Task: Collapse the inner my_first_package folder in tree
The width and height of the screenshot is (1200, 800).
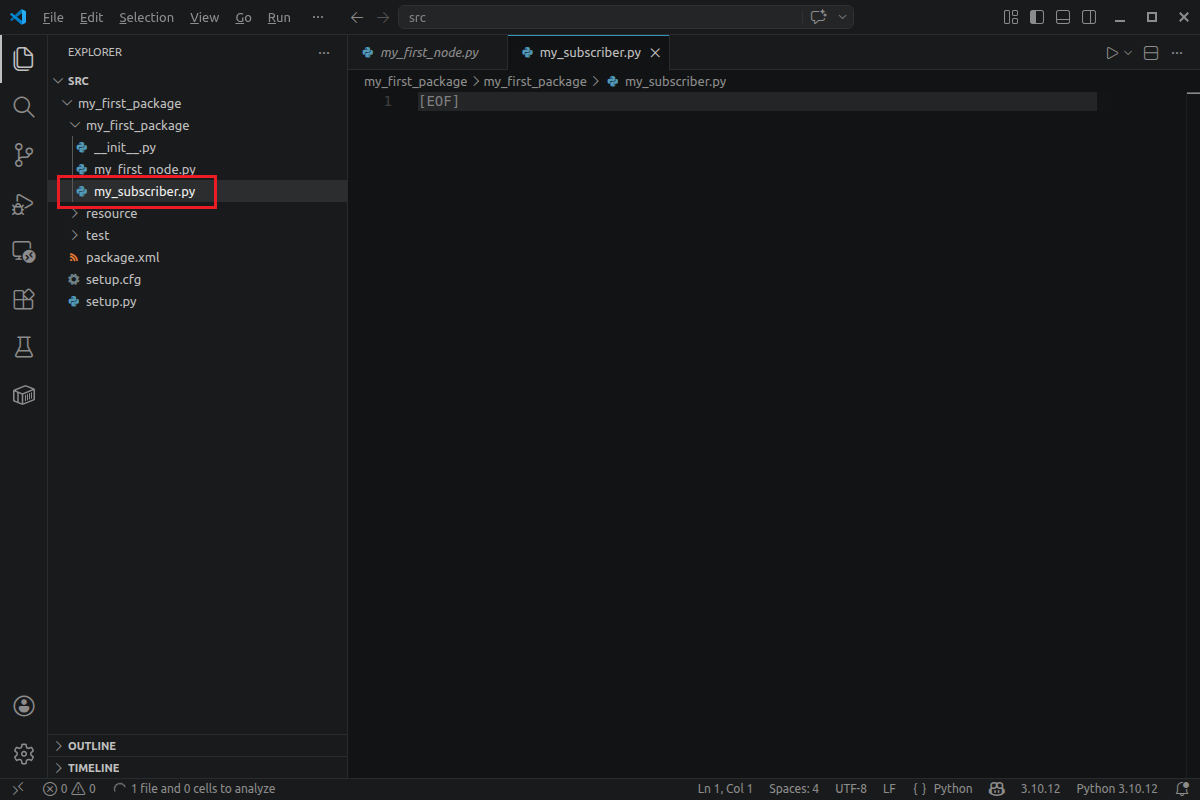Action: pos(198,125)
